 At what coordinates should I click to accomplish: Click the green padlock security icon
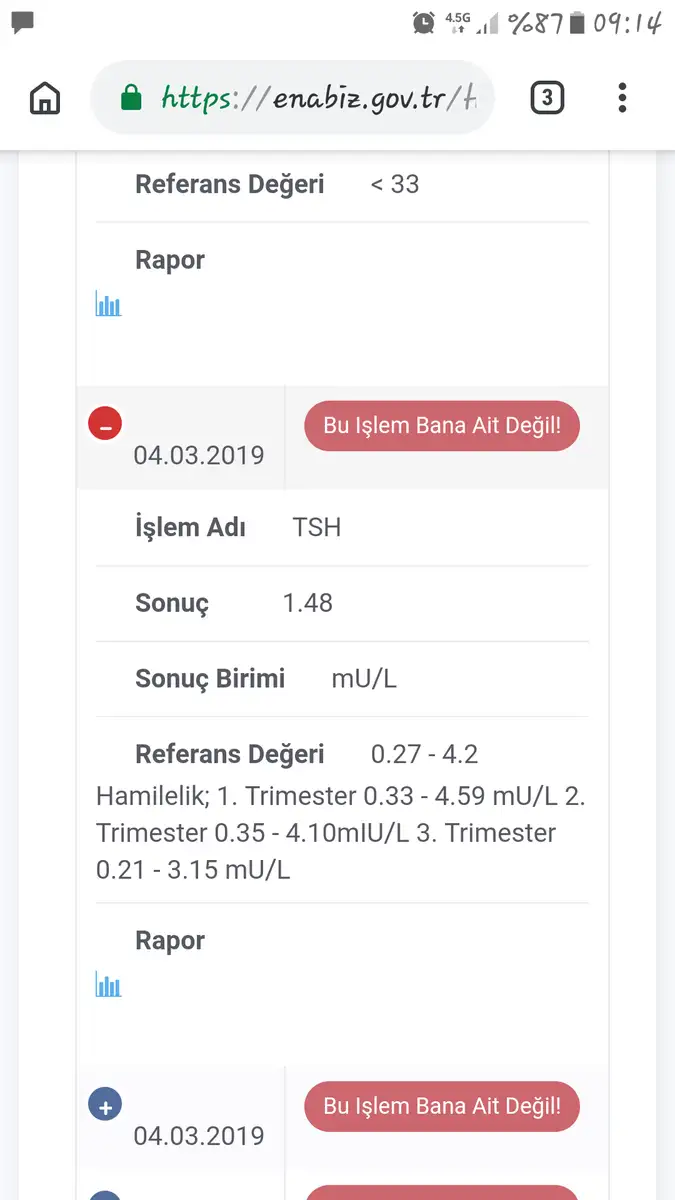coord(131,98)
